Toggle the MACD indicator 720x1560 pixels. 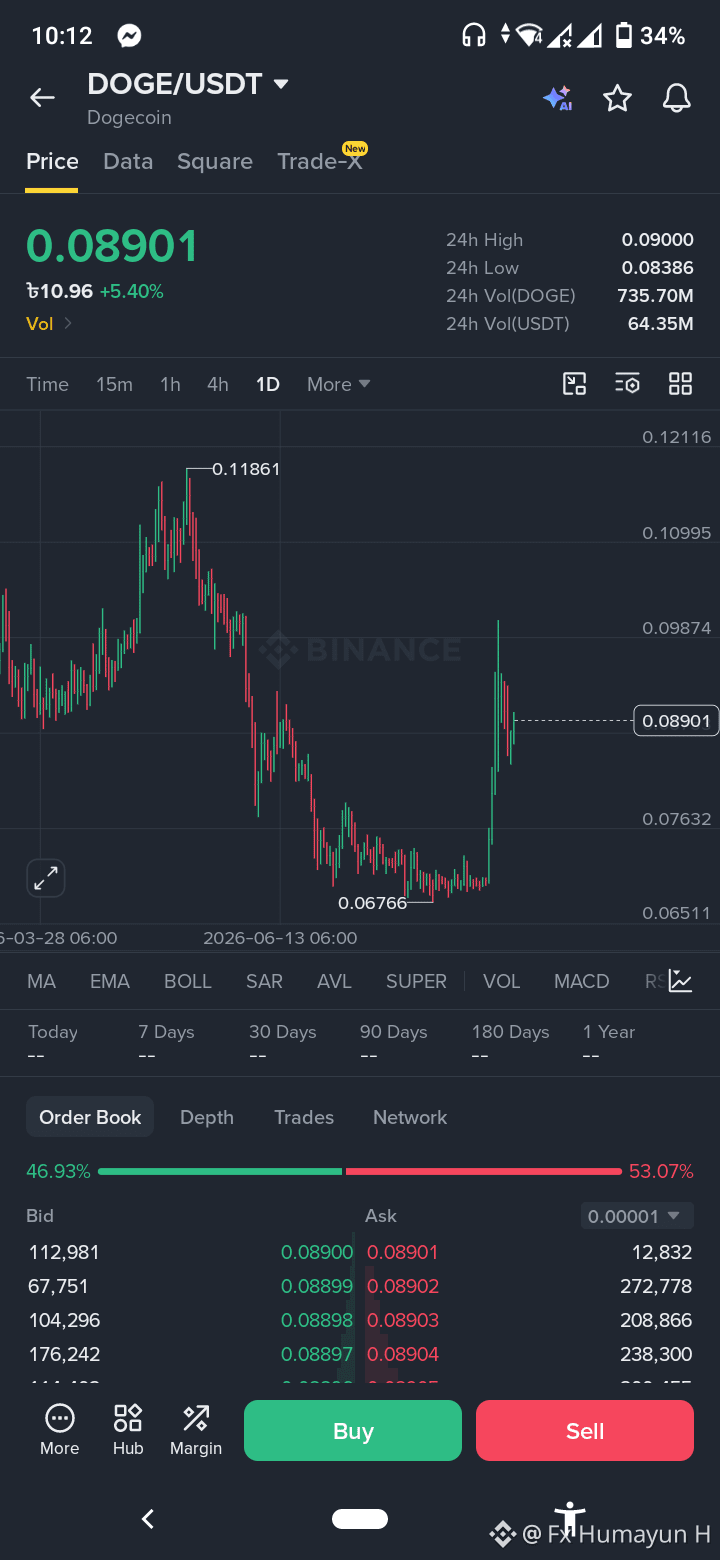(x=582, y=981)
